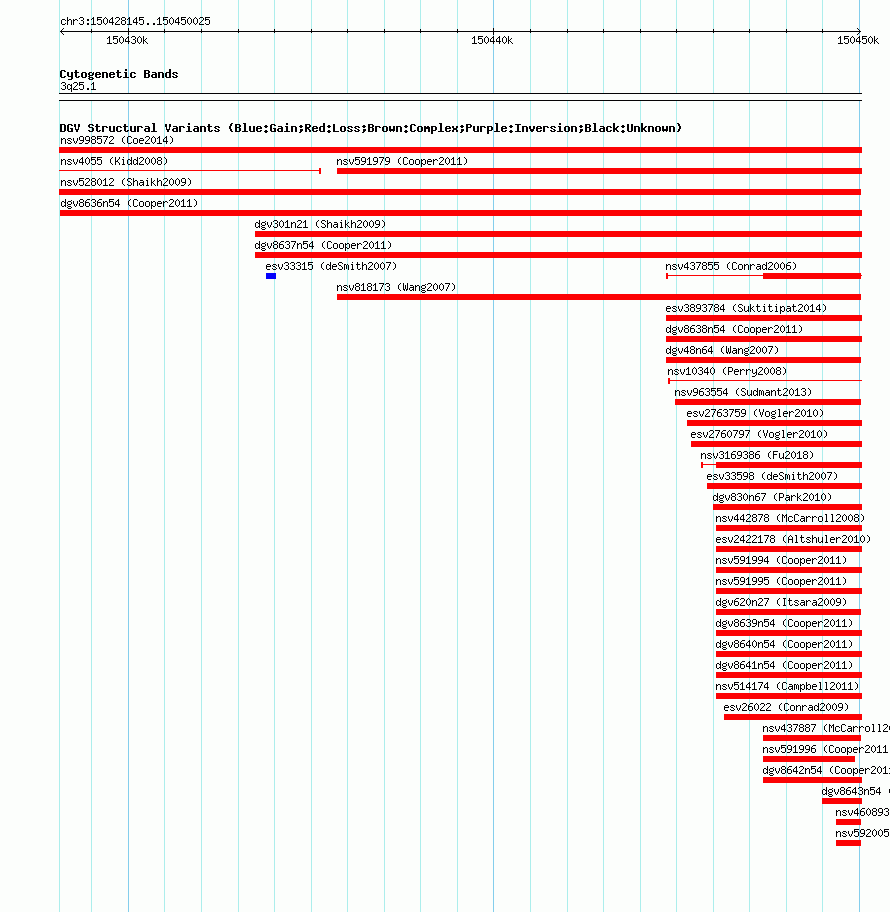Click esv2422178 (Altshuler2010) label
Screen dimensions: 890x912
(x=793, y=539)
